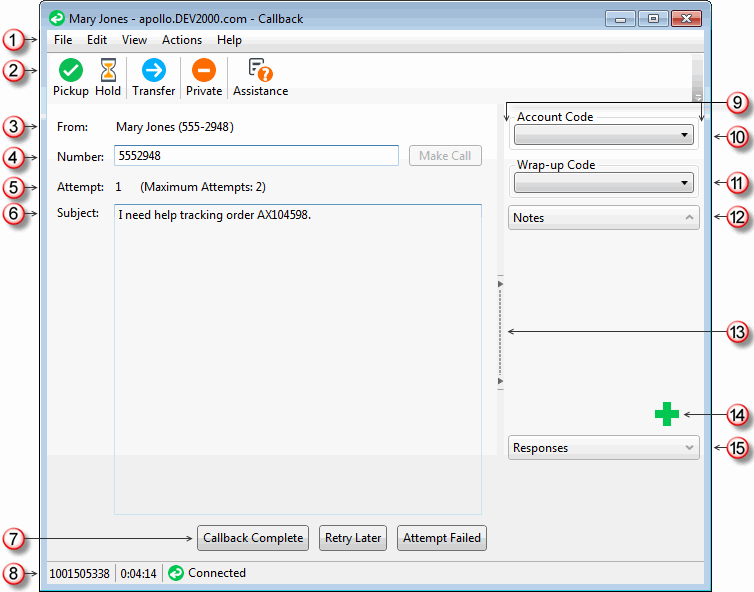The image size is (754, 592).
Task: Click the Callback Complete button
Action: click(253, 538)
